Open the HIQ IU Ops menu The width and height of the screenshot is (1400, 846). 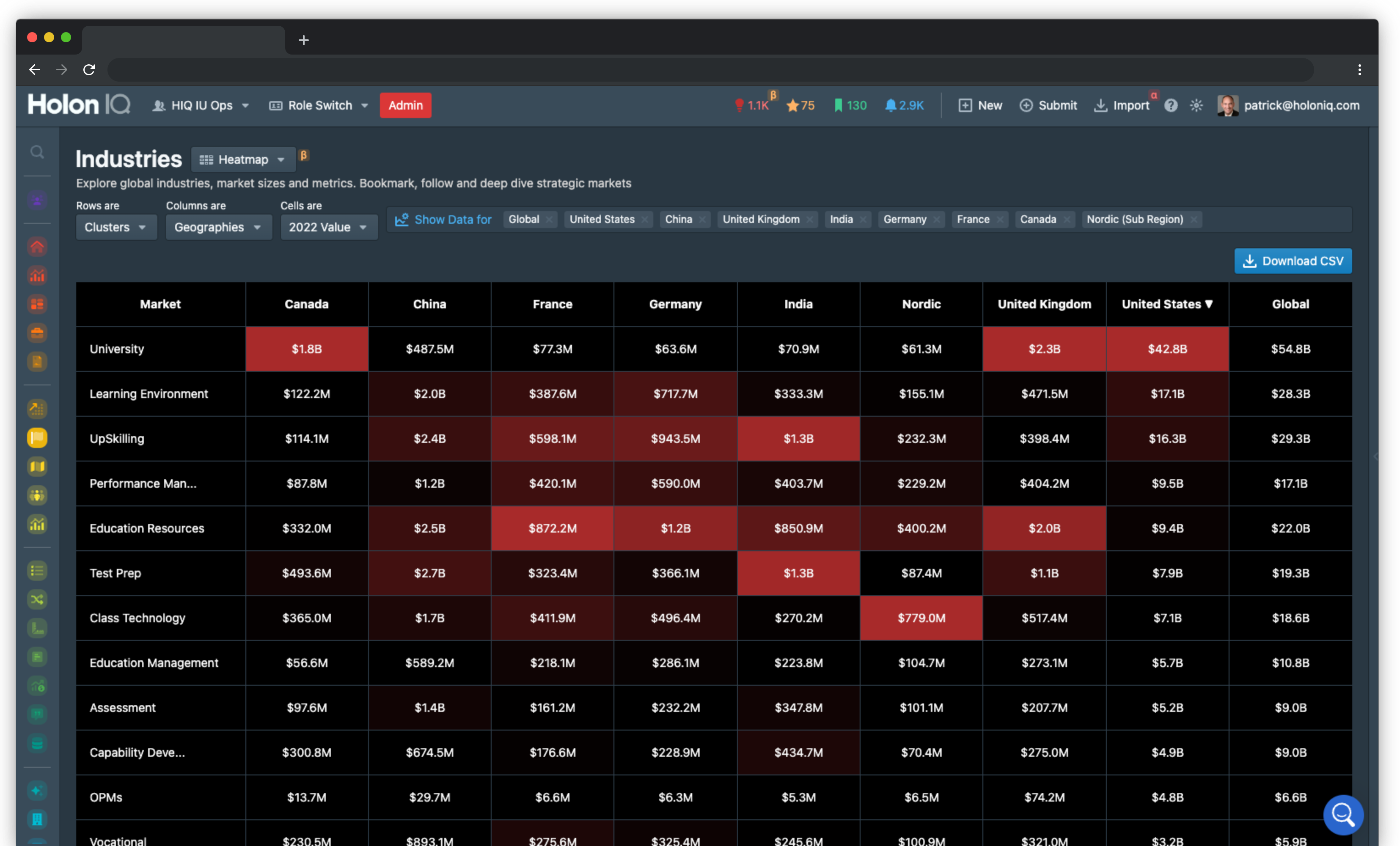[201, 106]
